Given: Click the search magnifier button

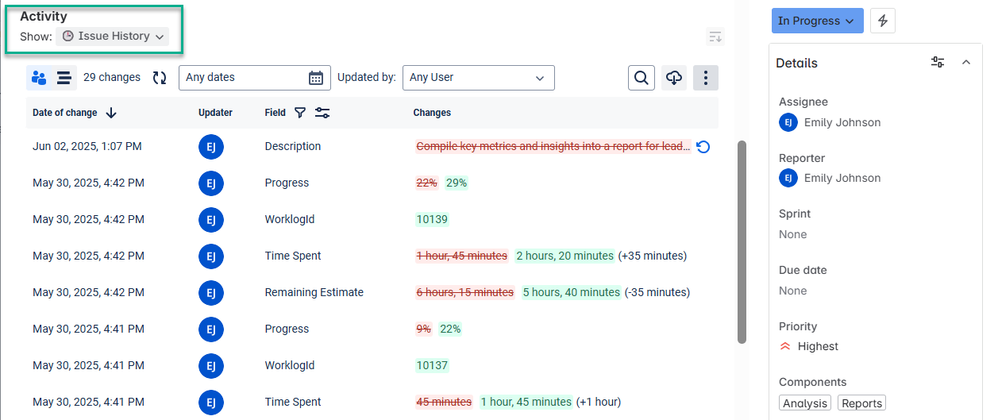Looking at the screenshot, I should coord(642,78).
